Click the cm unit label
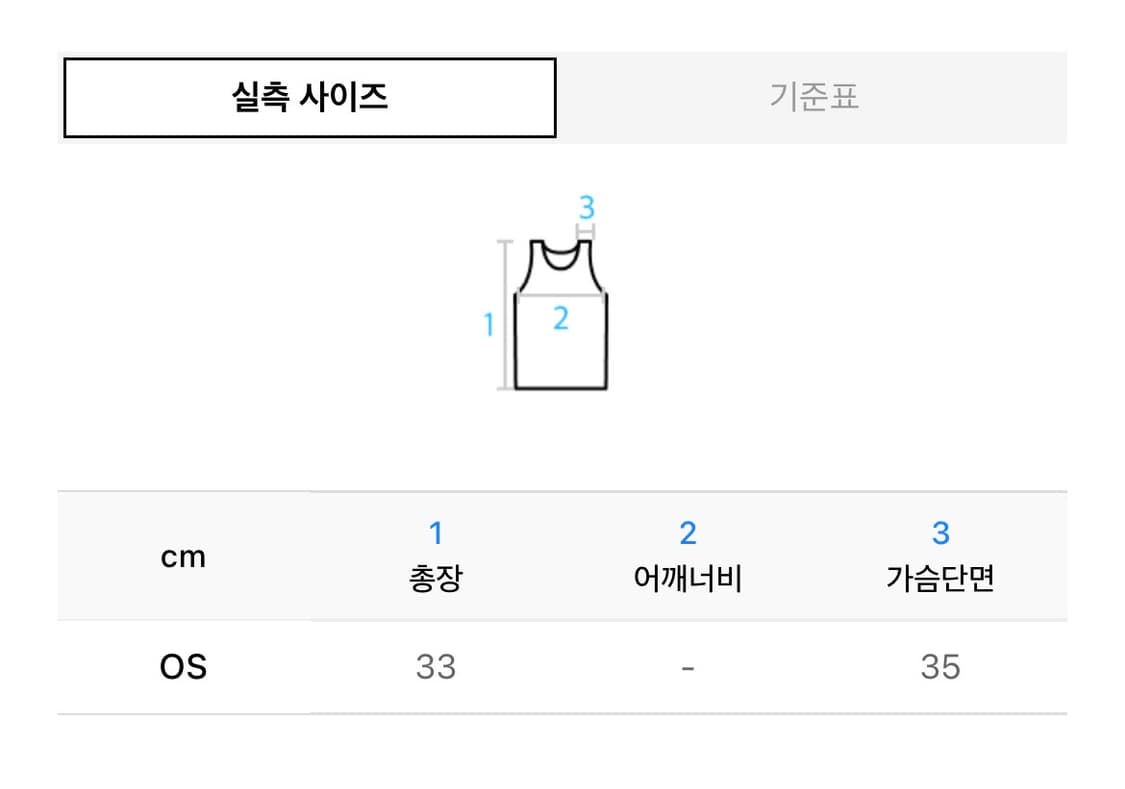 [x=184, y=557]
